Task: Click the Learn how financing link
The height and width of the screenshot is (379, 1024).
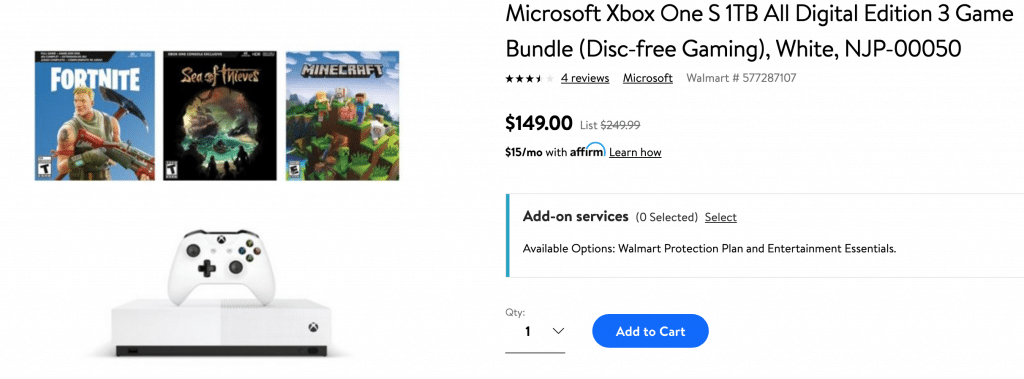Action: click(x=635, y=152)
